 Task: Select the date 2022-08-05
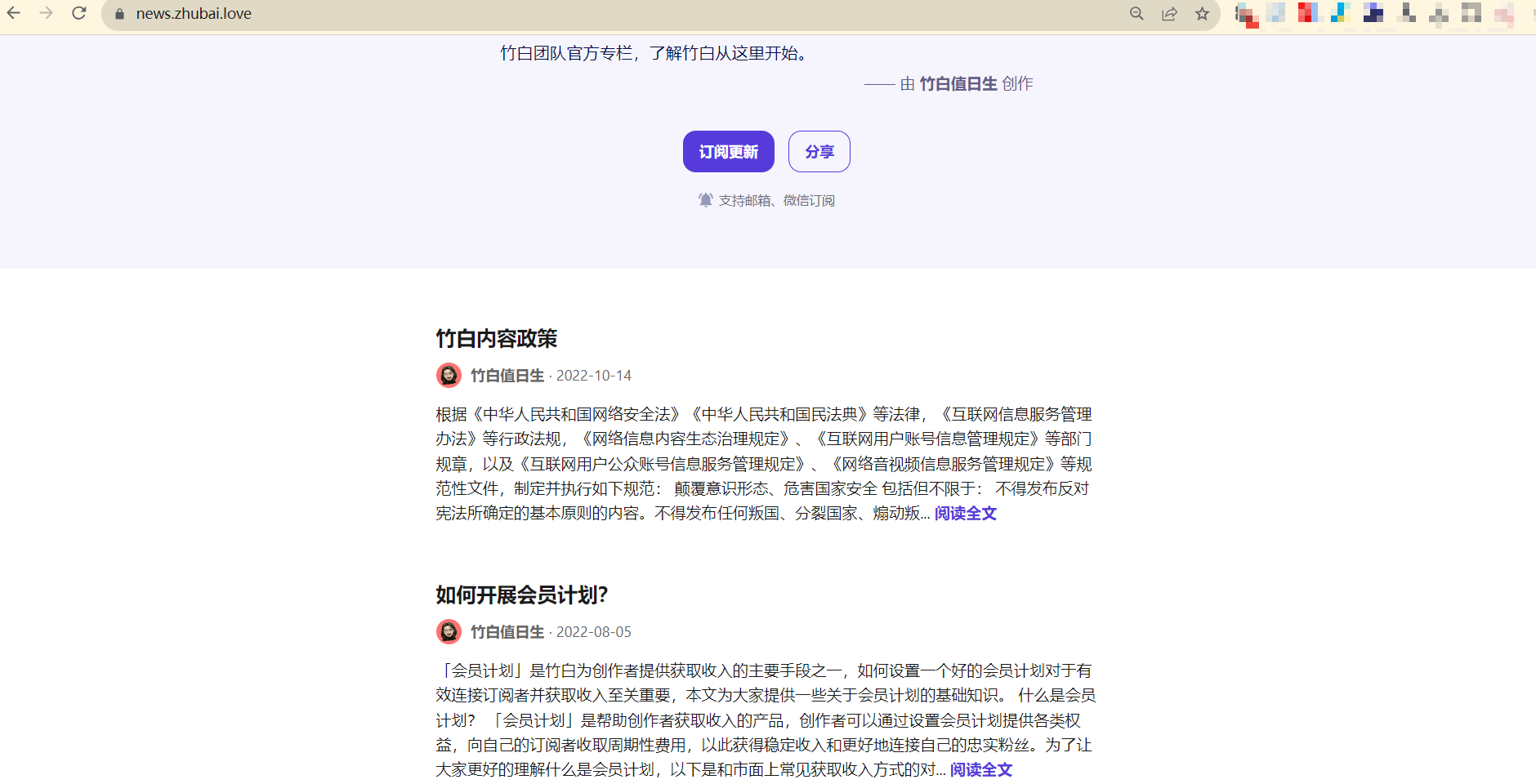click(x=594, y=632)
